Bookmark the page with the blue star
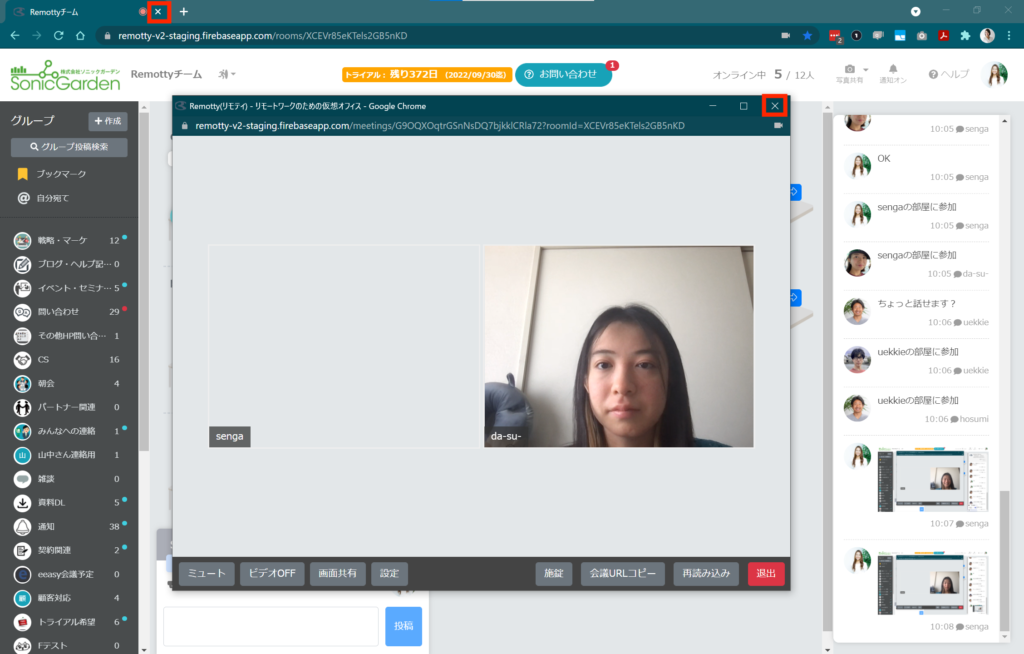Image resolution: width=1024 pixels, height=654 pixels. (x=807, y=36)
